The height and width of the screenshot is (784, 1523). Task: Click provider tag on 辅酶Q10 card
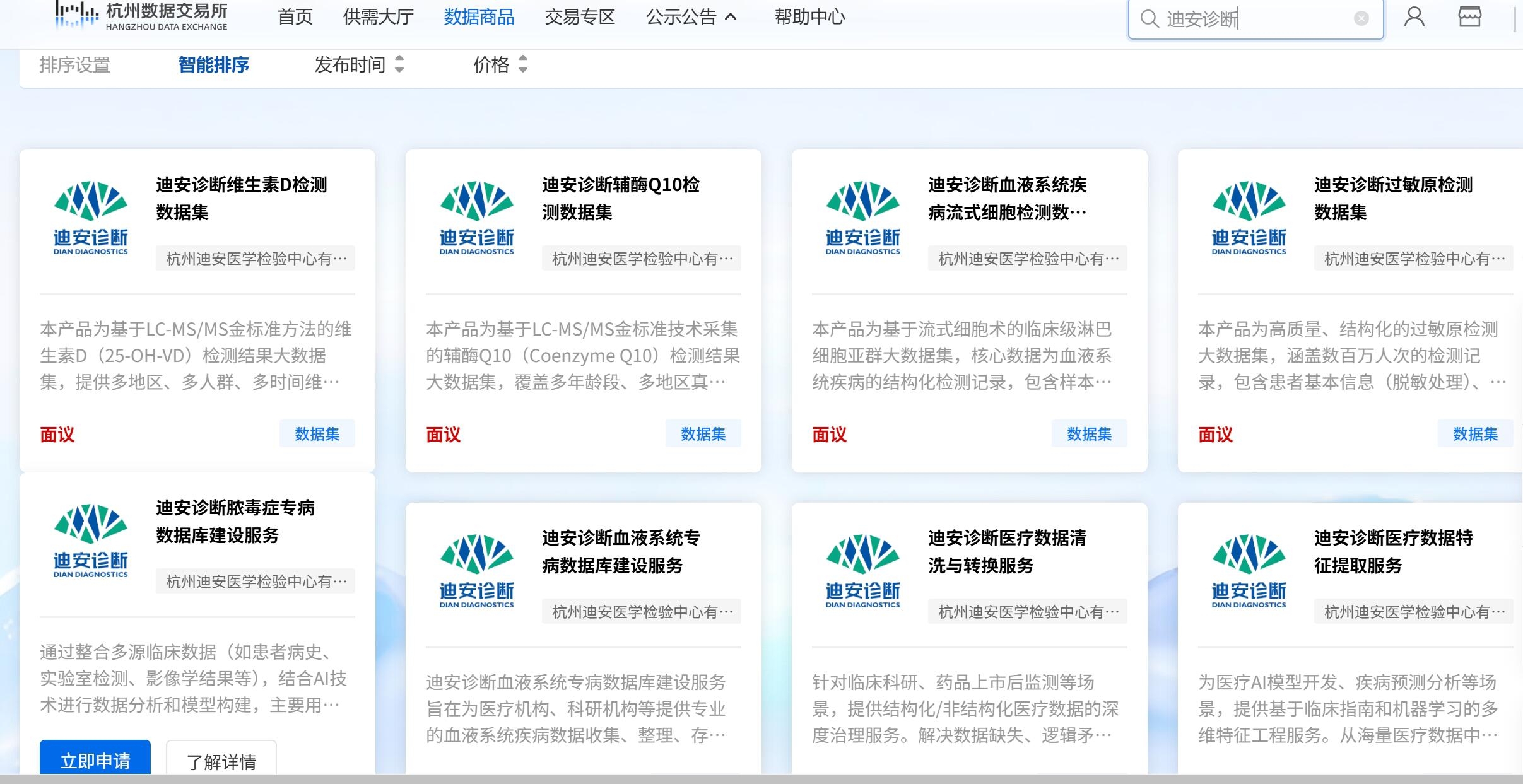642,258
